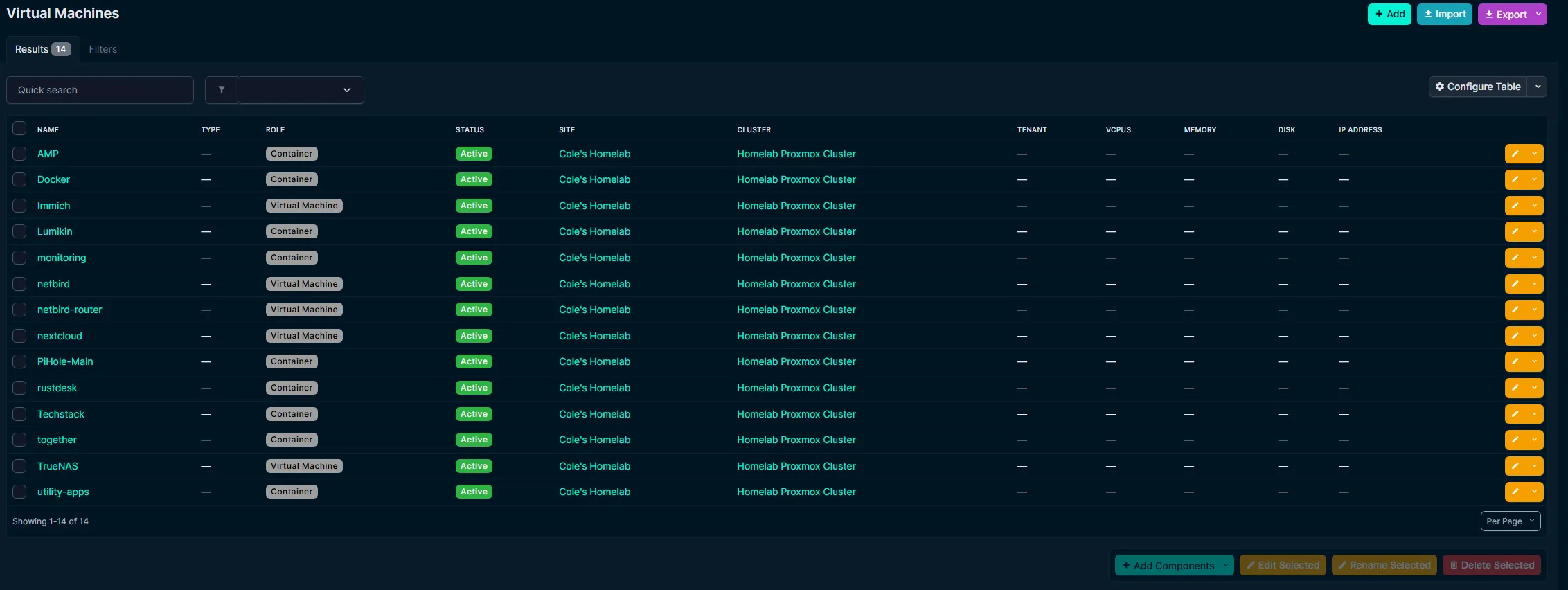Image resolution: width=1568 pixels, height=590 pixels.
Task: Click Cole's Homelab site link in rustdesk row
Action: (x=594, y=388)
